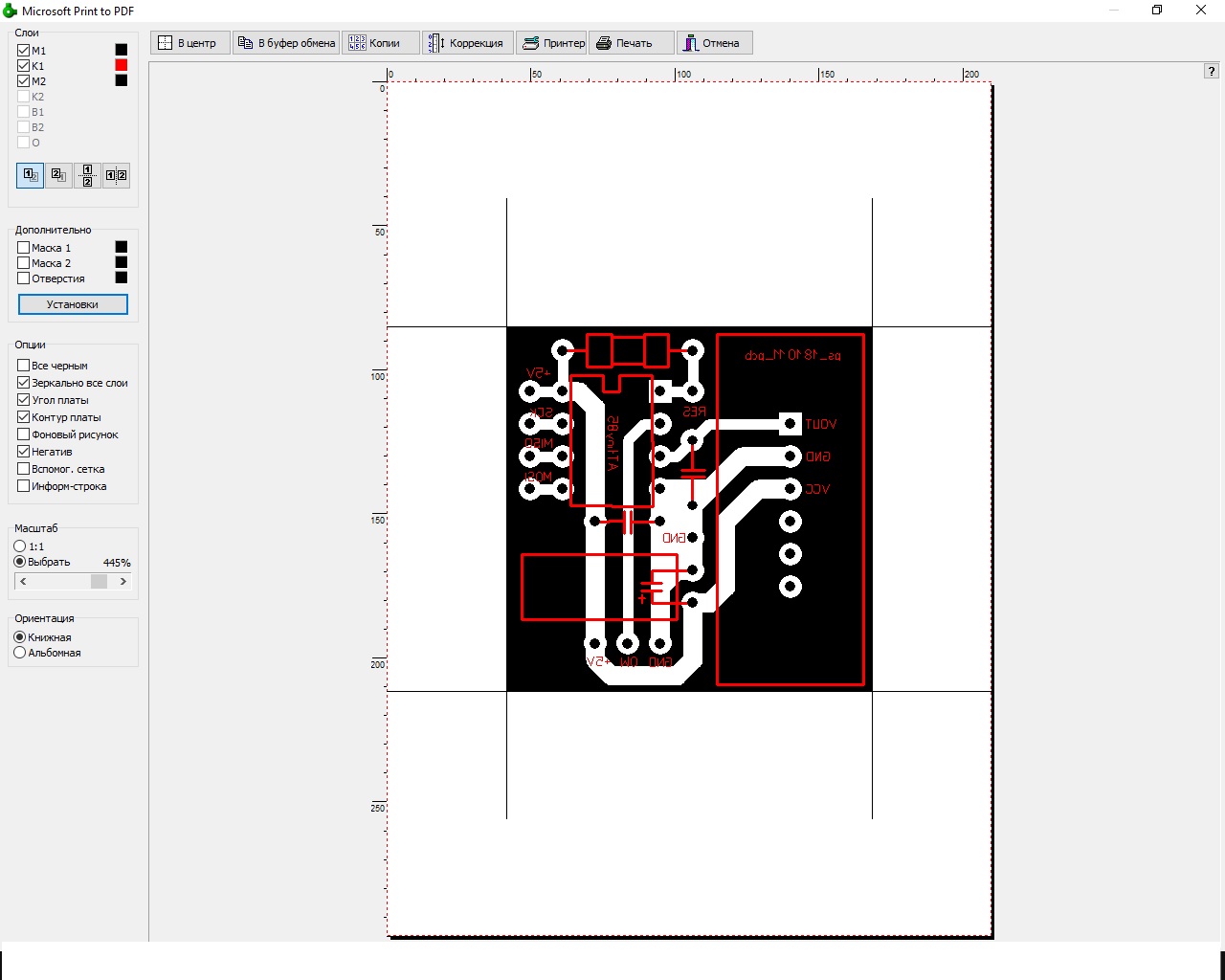1225x980 pixels.
Task: Click the 'Установки' settings button
Action: (73, 304)
